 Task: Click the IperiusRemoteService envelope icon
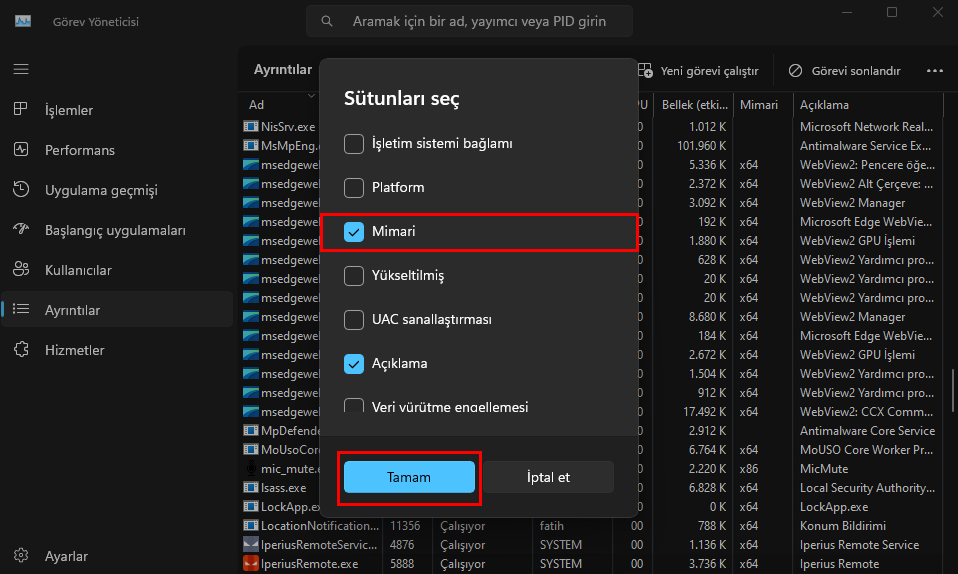250,544
